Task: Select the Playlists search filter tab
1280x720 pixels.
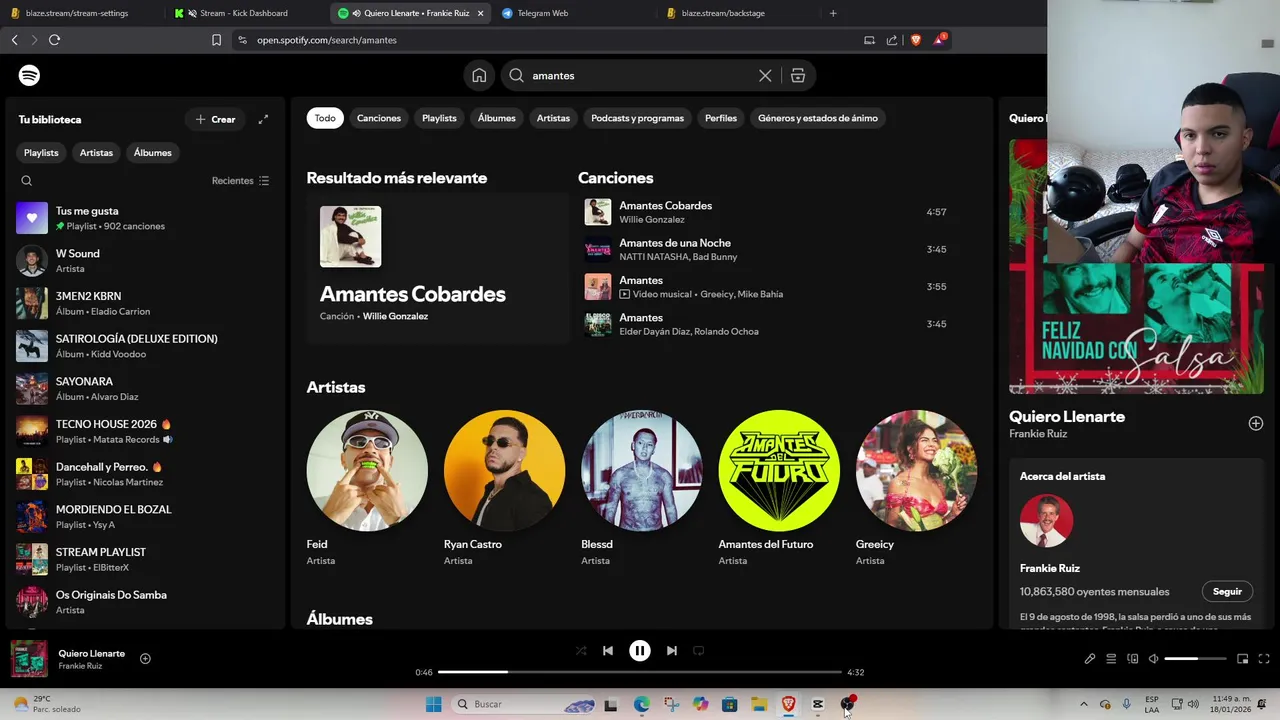Action: click(x=439, y=118)
